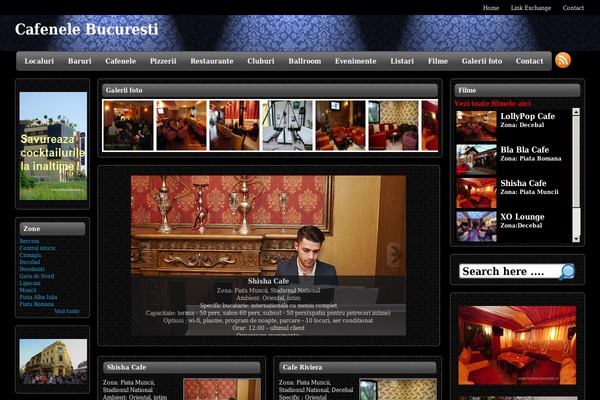Open the Listari menu item
600x400 pixels.
[402, 61]
